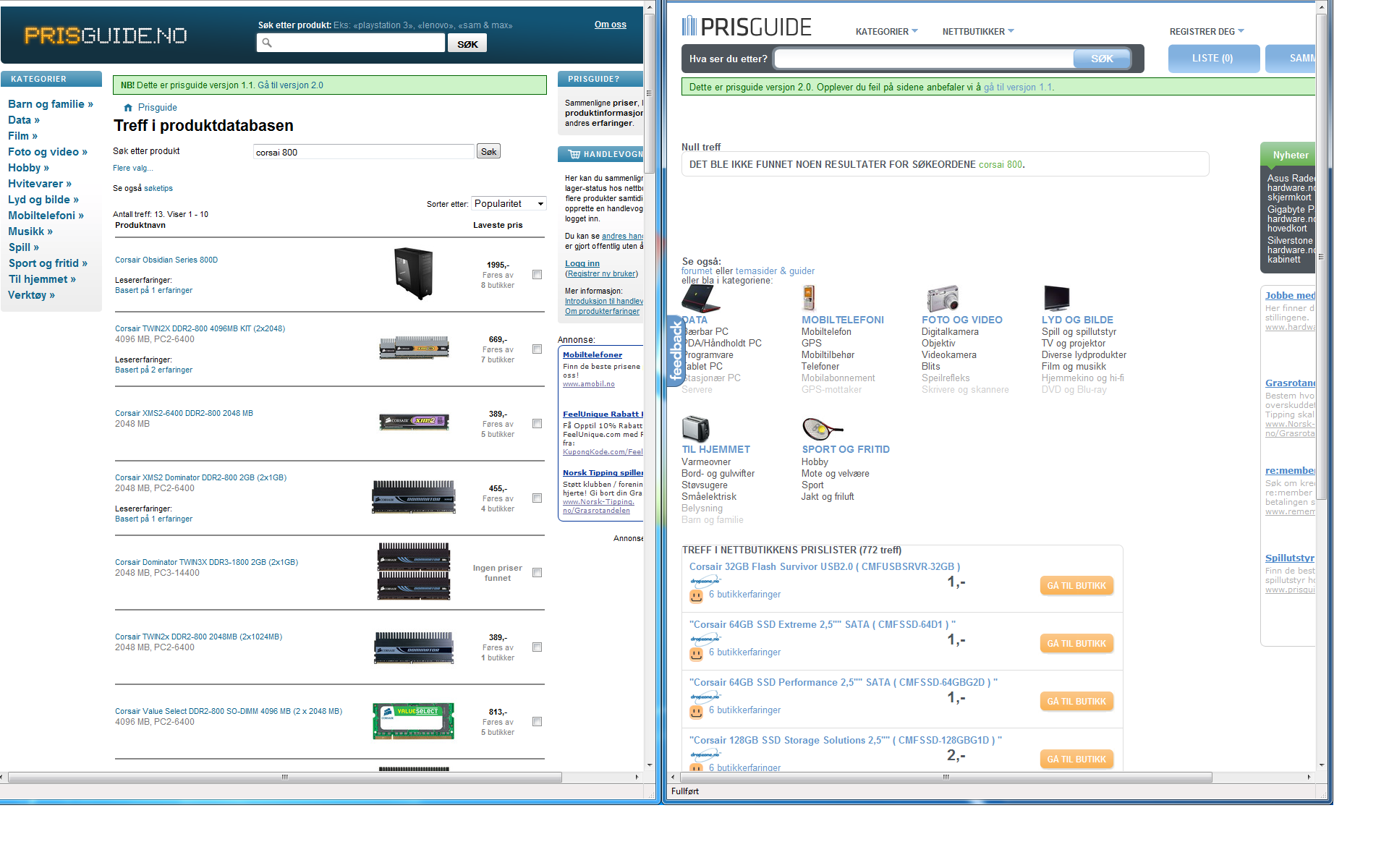1389x868 pixels.
Task: Open the Corsair TWIN2X 4096MB memory image
Action: tap(414, 348)
